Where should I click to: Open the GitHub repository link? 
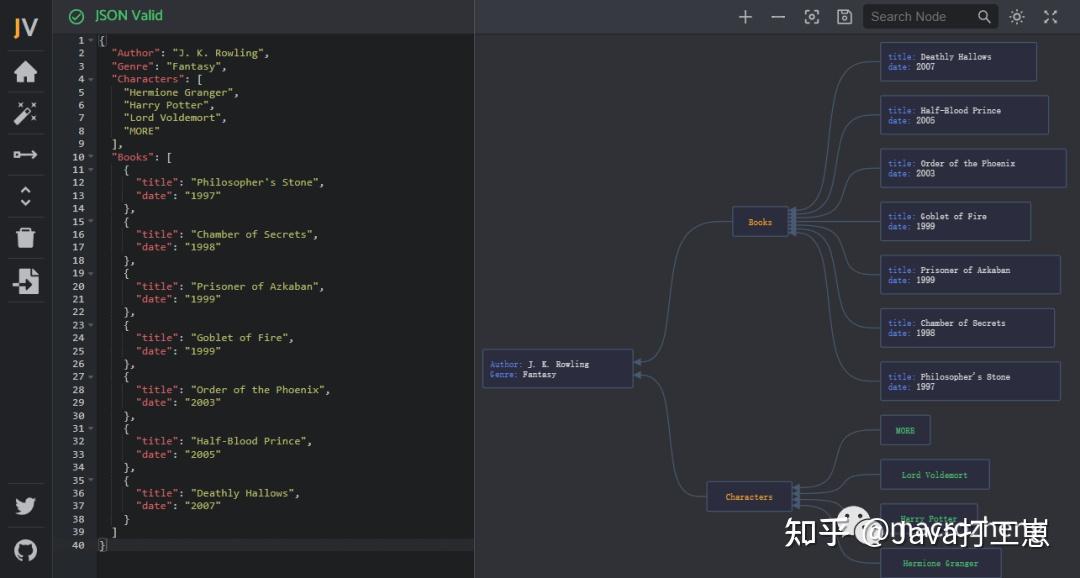click(x=25, y=549)
